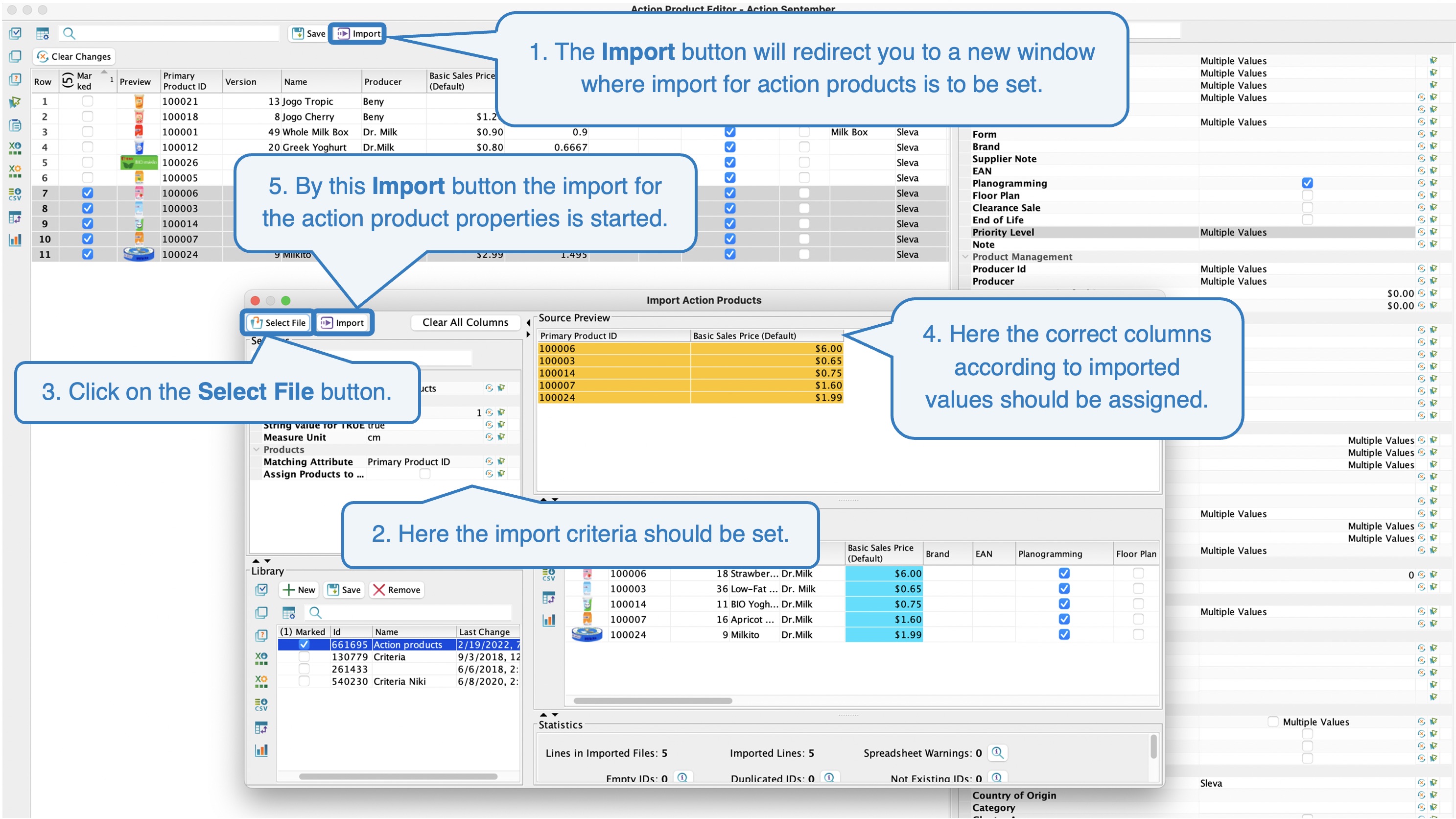This screenshot has width=1456, height=819.
Task: Click mark-all icon in main editor sidebar
Action: coord(15,33)
